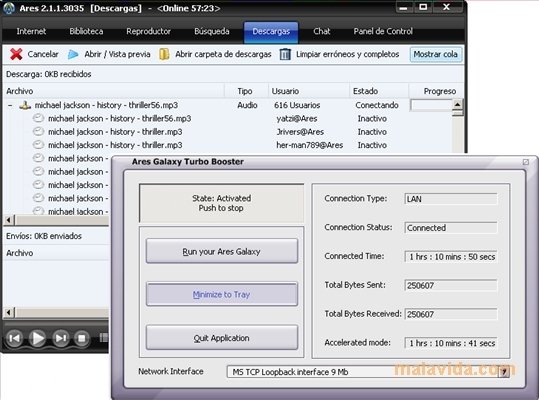Click the clock icon beside yatzi@Ares source row
Screen dimensions: 539x400
pyautogui.click(x=38, y=118)
